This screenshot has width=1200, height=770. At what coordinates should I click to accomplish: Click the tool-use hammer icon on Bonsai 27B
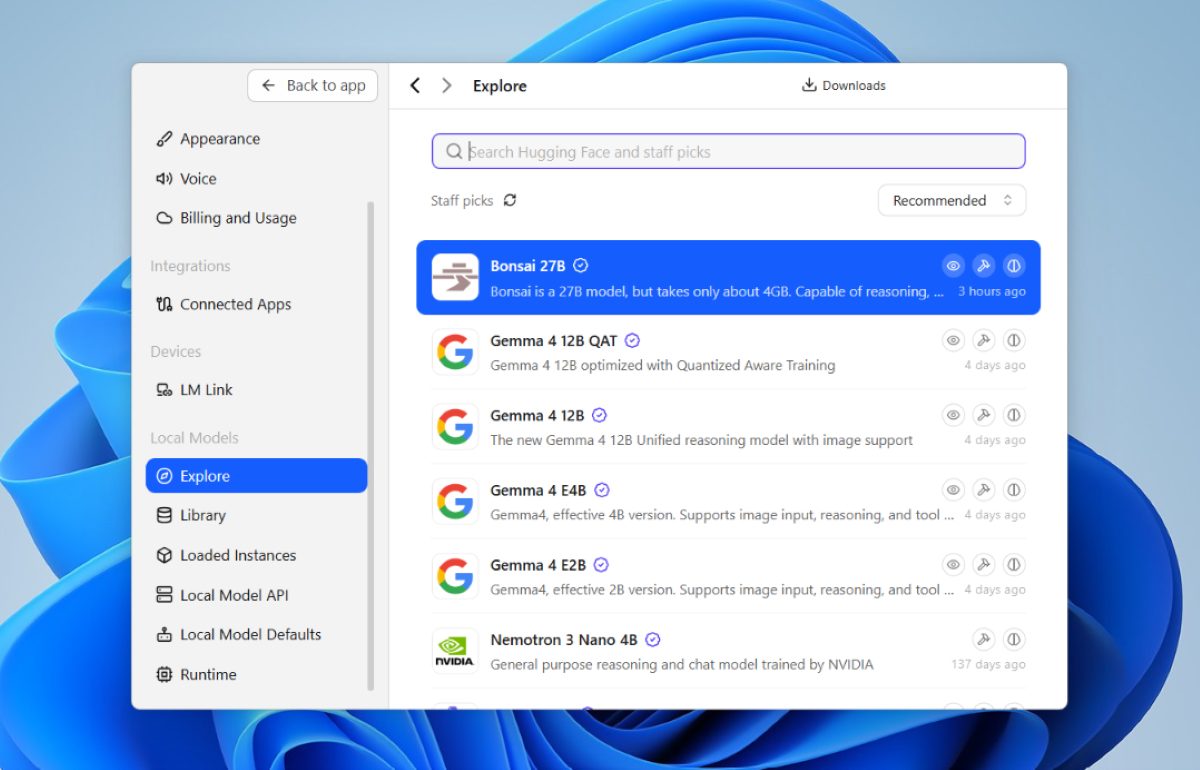(984, 266)
